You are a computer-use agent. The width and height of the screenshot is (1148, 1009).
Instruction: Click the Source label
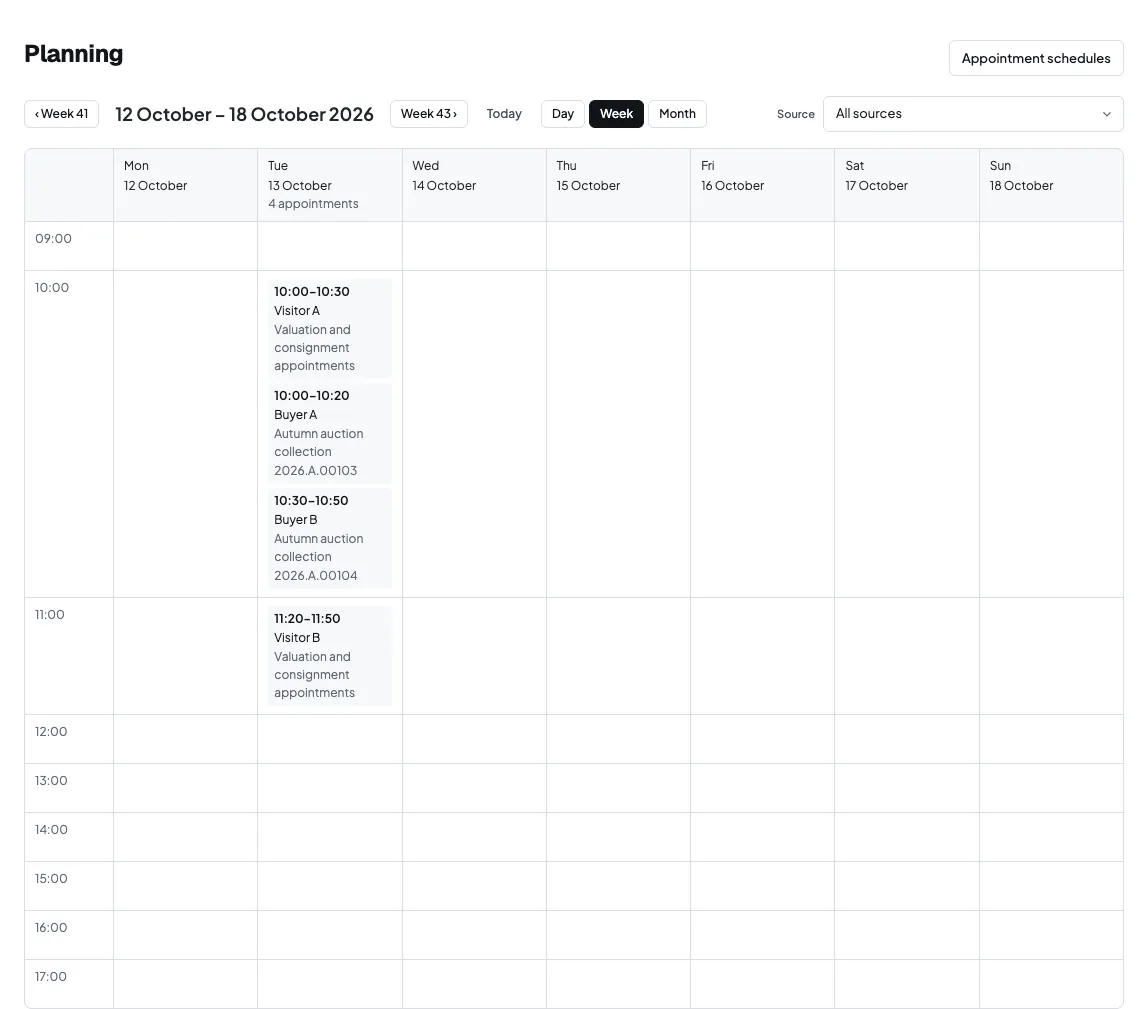click(x=795, y=114)
